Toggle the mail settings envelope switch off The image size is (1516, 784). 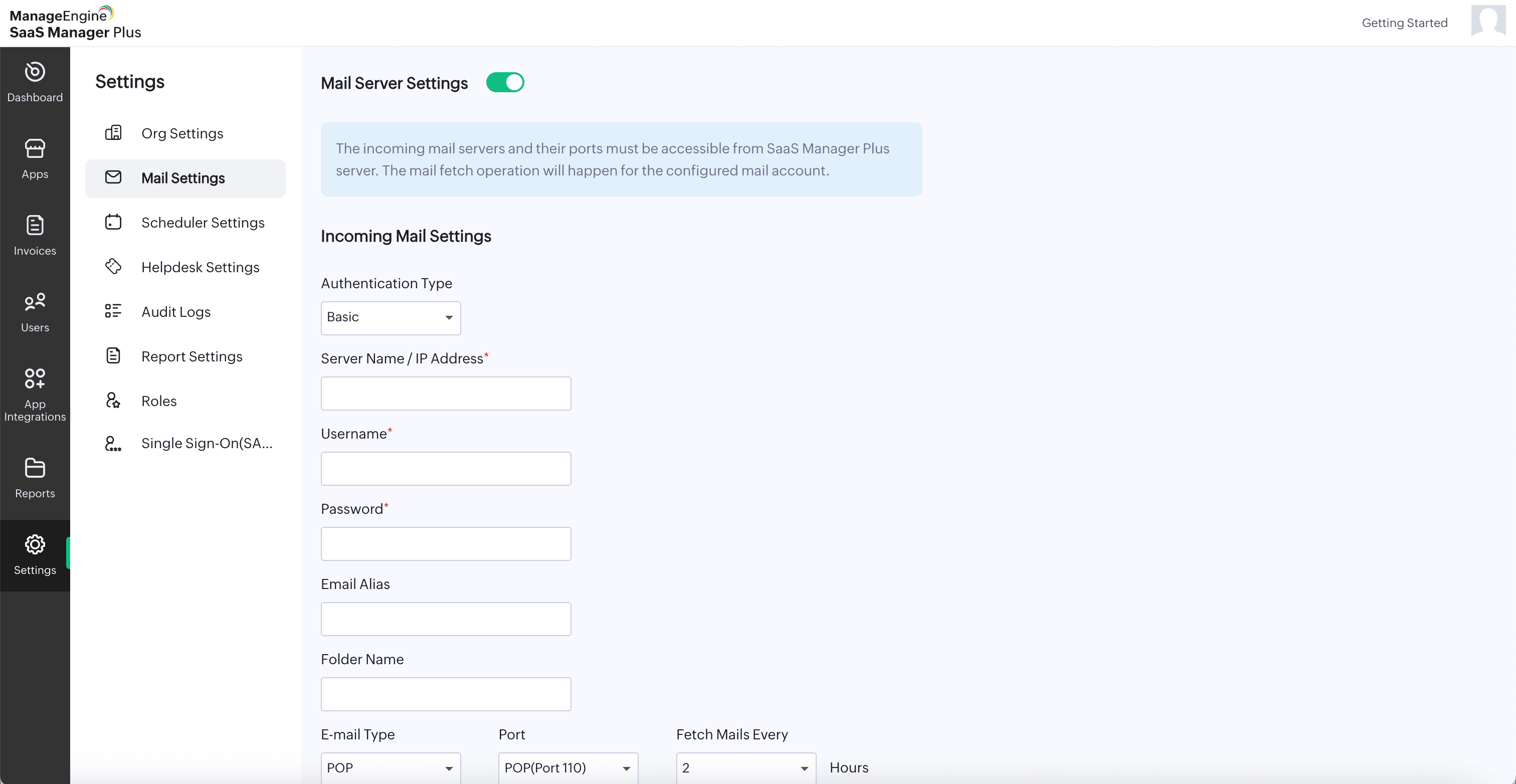(505, 82)
